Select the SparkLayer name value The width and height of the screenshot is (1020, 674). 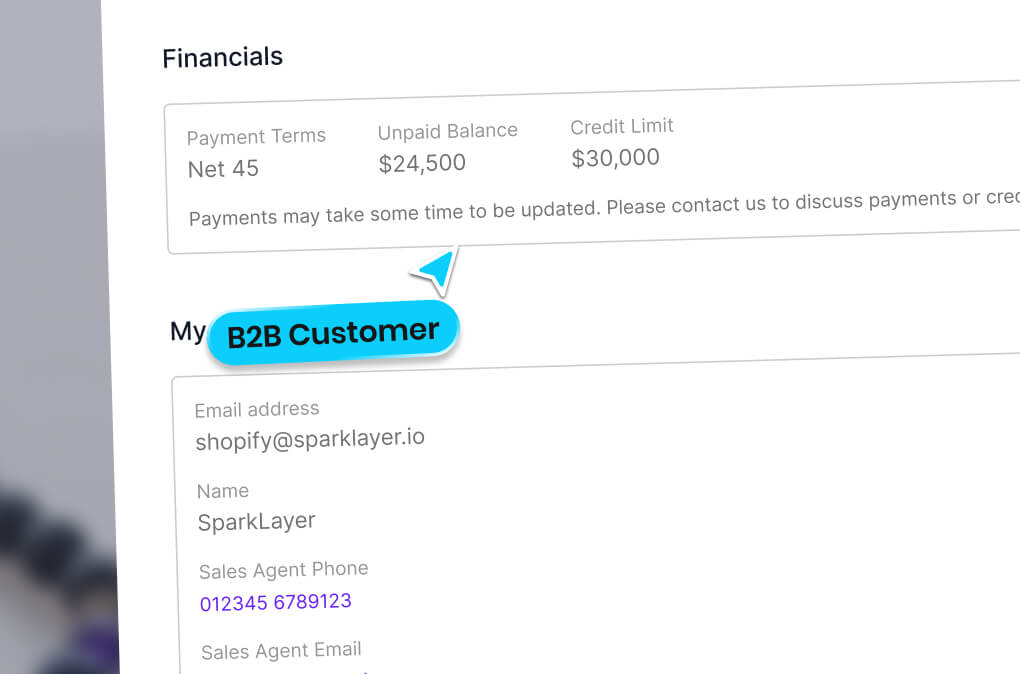click(x=256, y=521)
